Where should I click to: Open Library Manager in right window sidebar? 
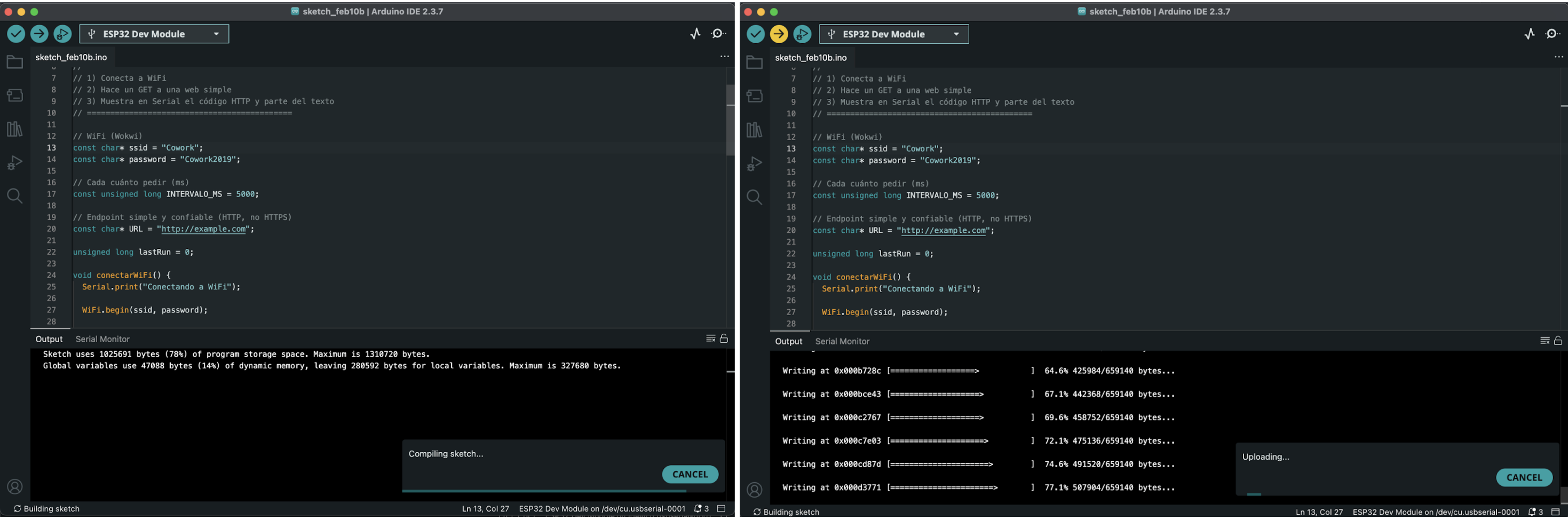point(754,130)
